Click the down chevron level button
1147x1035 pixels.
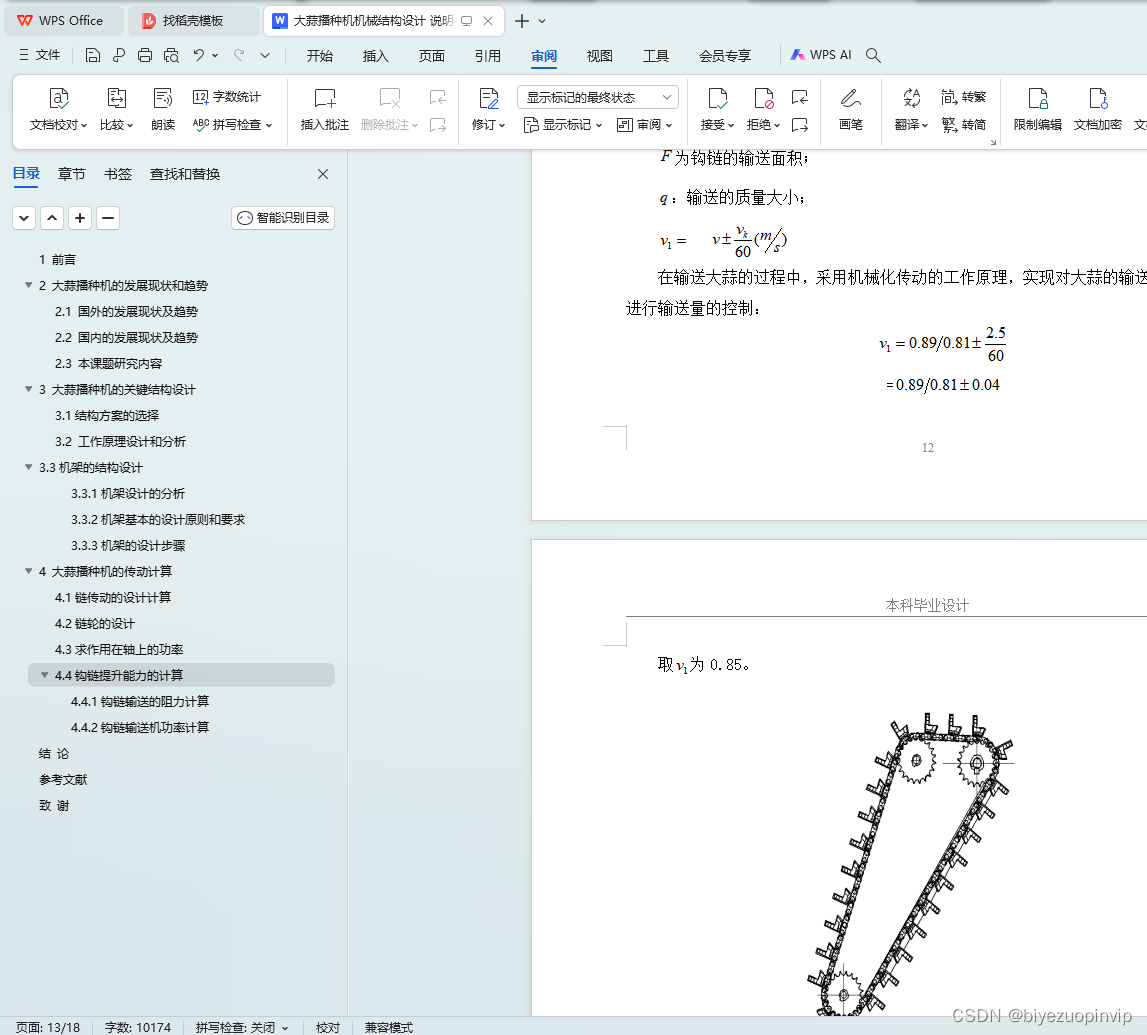24,218
